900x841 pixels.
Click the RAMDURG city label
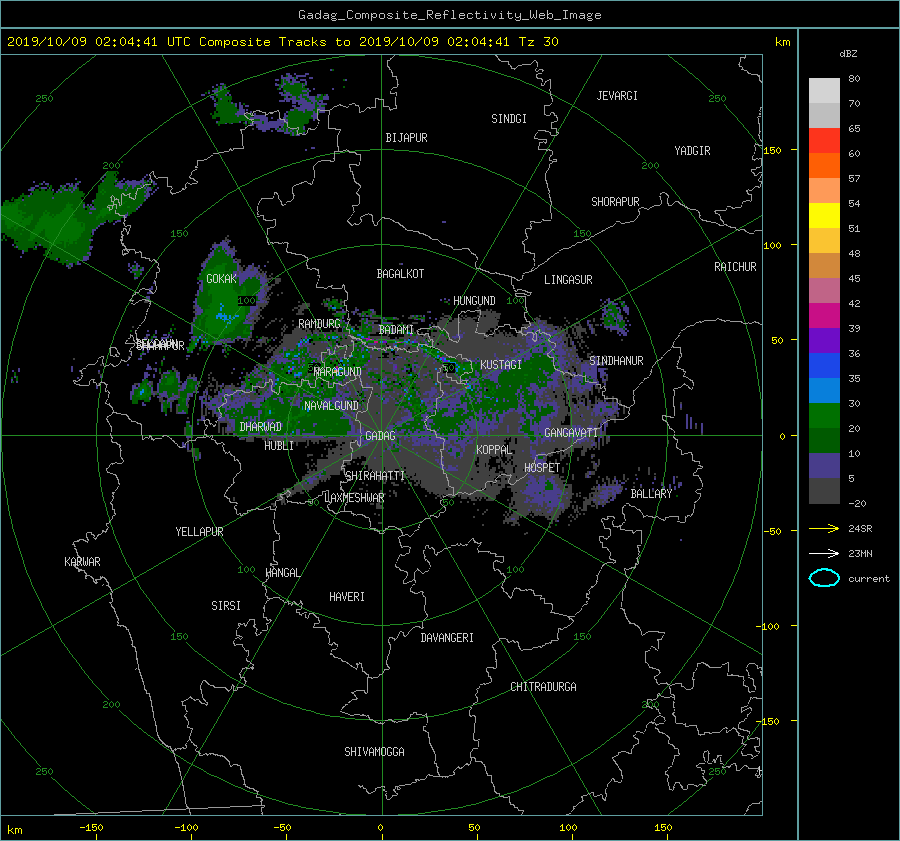(x=319, y=324)
